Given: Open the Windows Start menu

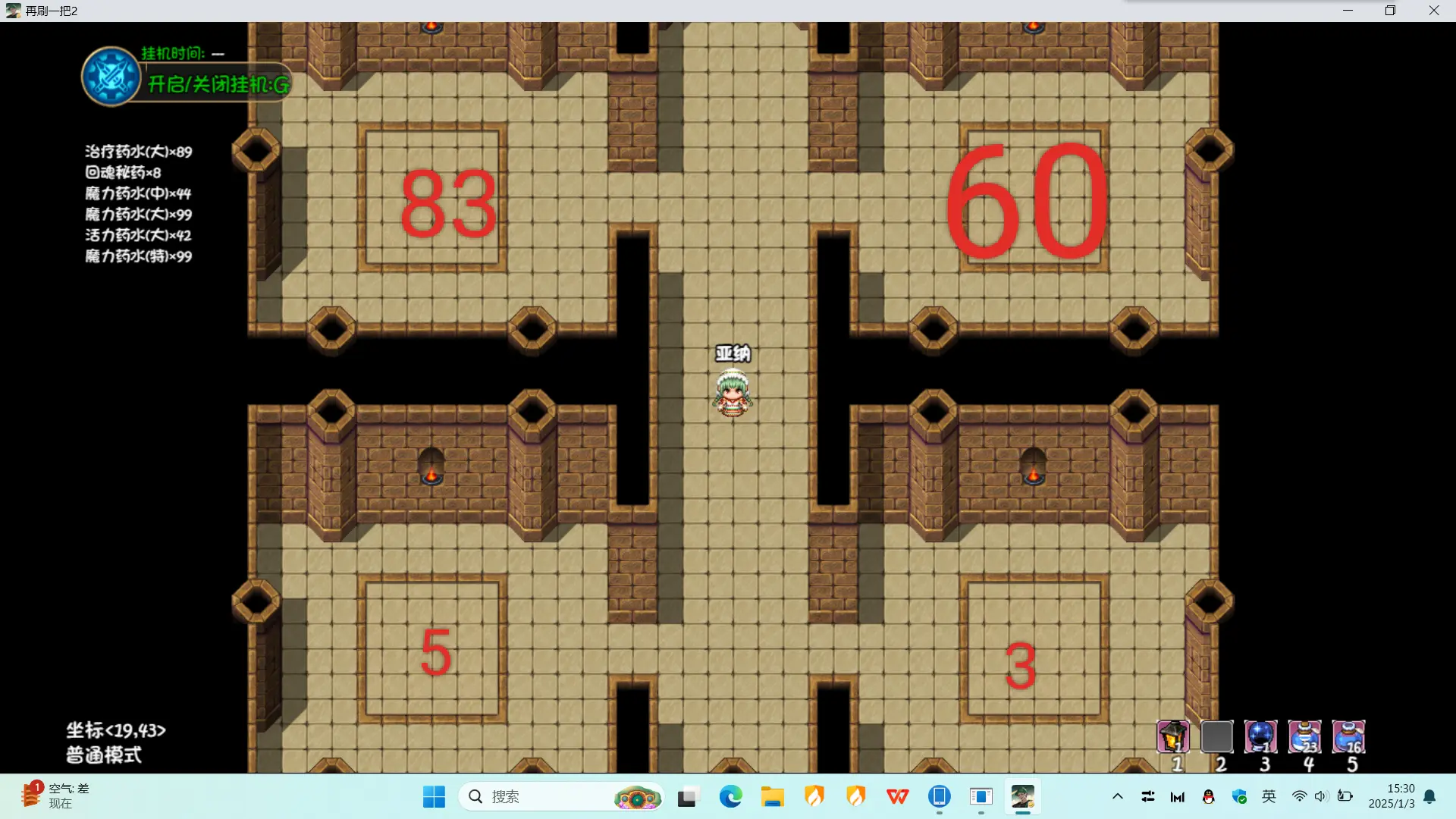Looking at the screenshot, I should pos(434,796).
